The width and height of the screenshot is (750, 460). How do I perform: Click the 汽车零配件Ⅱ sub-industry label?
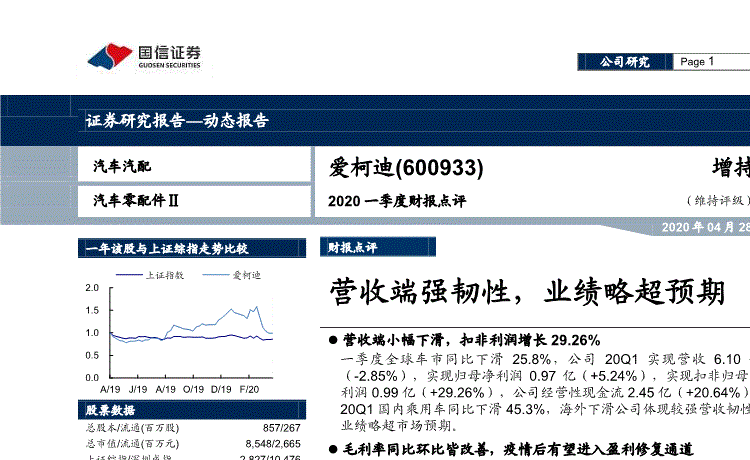pyautogui.click(x=136, y=200)
